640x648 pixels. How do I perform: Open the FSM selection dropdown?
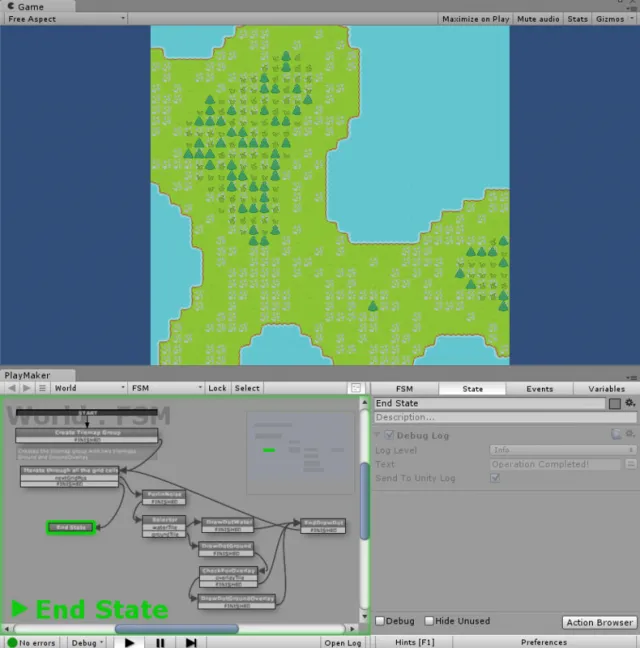[166, 388]
